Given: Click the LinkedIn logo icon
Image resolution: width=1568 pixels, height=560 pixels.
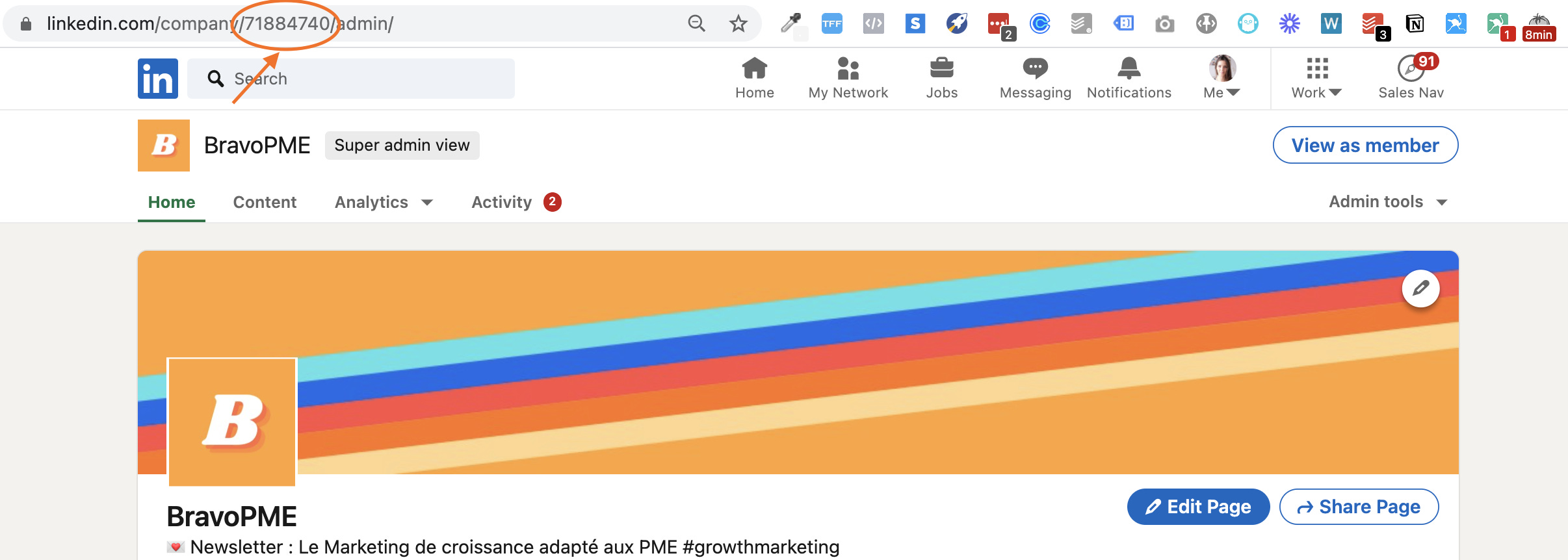Looking at the screenshot, I should (158, 79).
